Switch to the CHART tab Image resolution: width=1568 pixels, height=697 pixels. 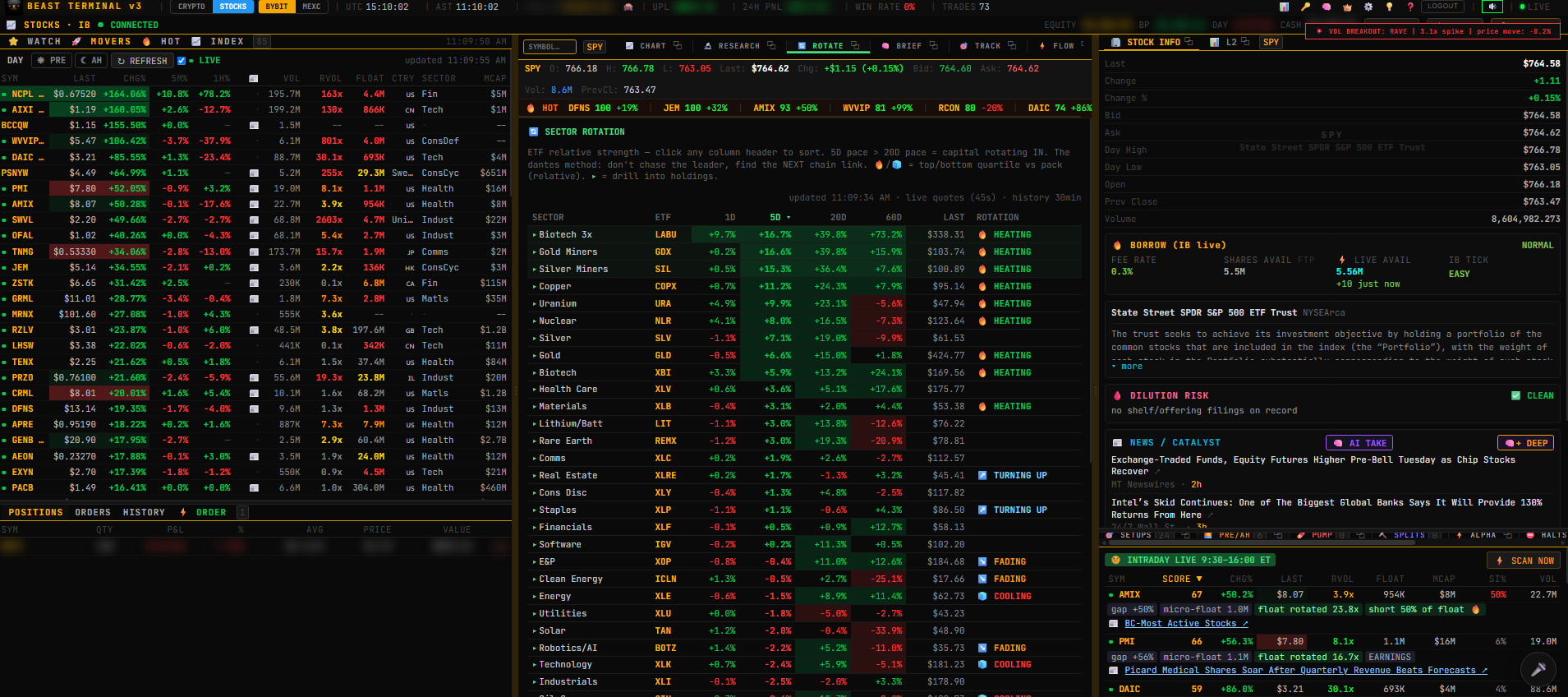pos(653,46)
